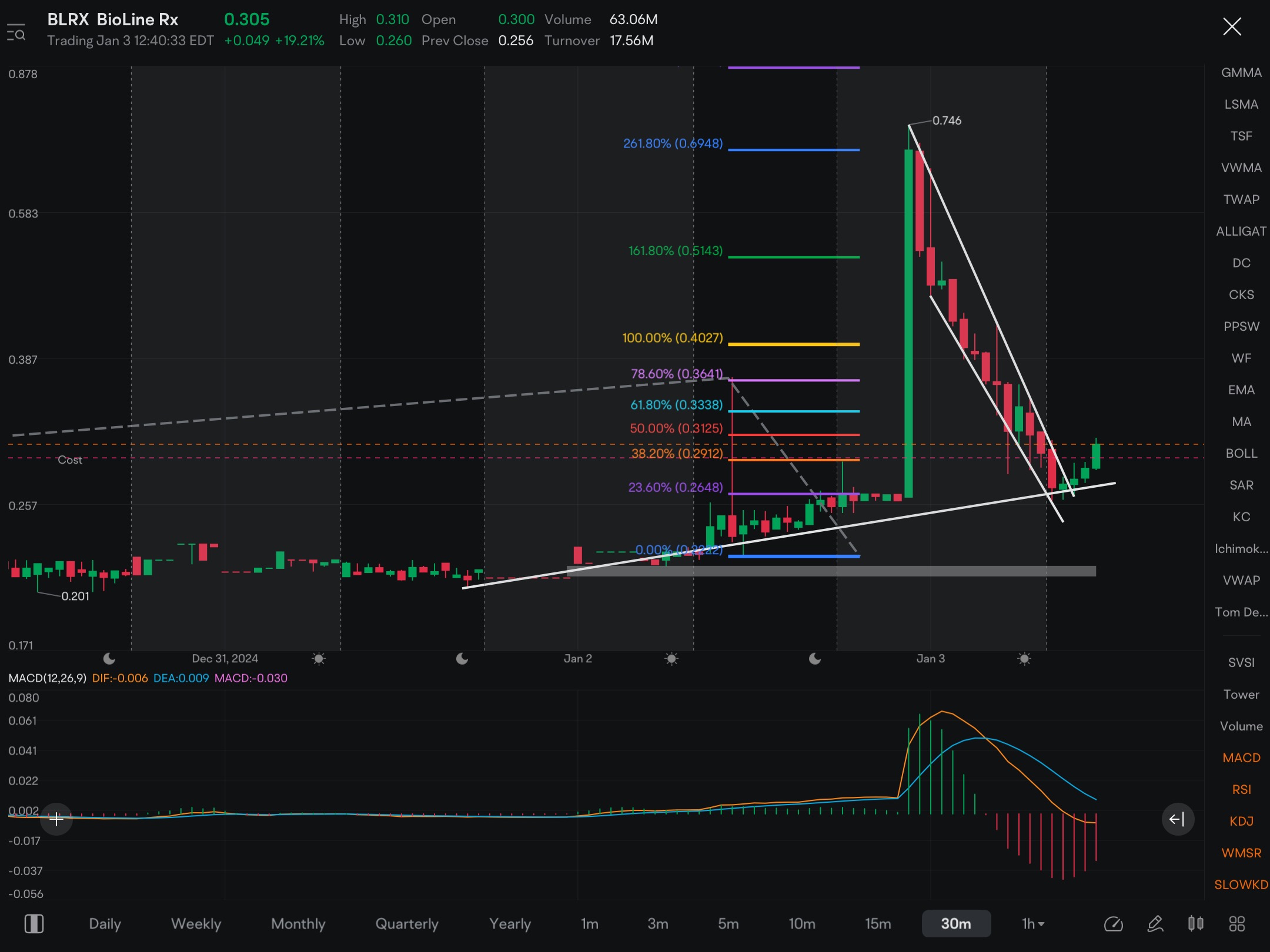Screen dimensions: 1270x952
Task: Switch to the 5m chart interval
Action: click(728, 924)
